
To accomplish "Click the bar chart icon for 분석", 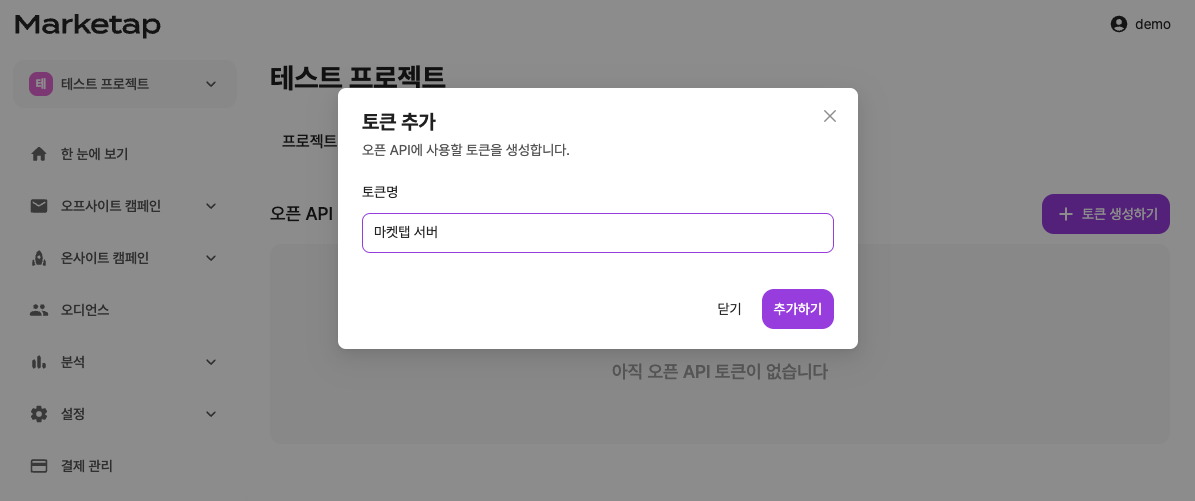I will point(39,362).
